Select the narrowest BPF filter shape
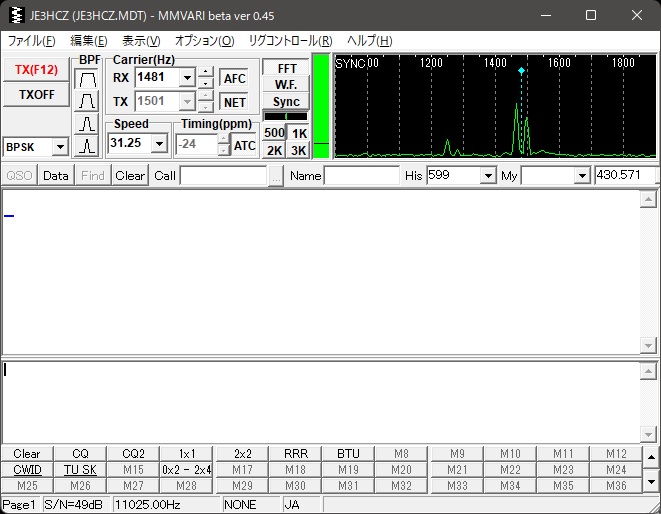Viewport: 661px width, 514px height. (88, 146)
